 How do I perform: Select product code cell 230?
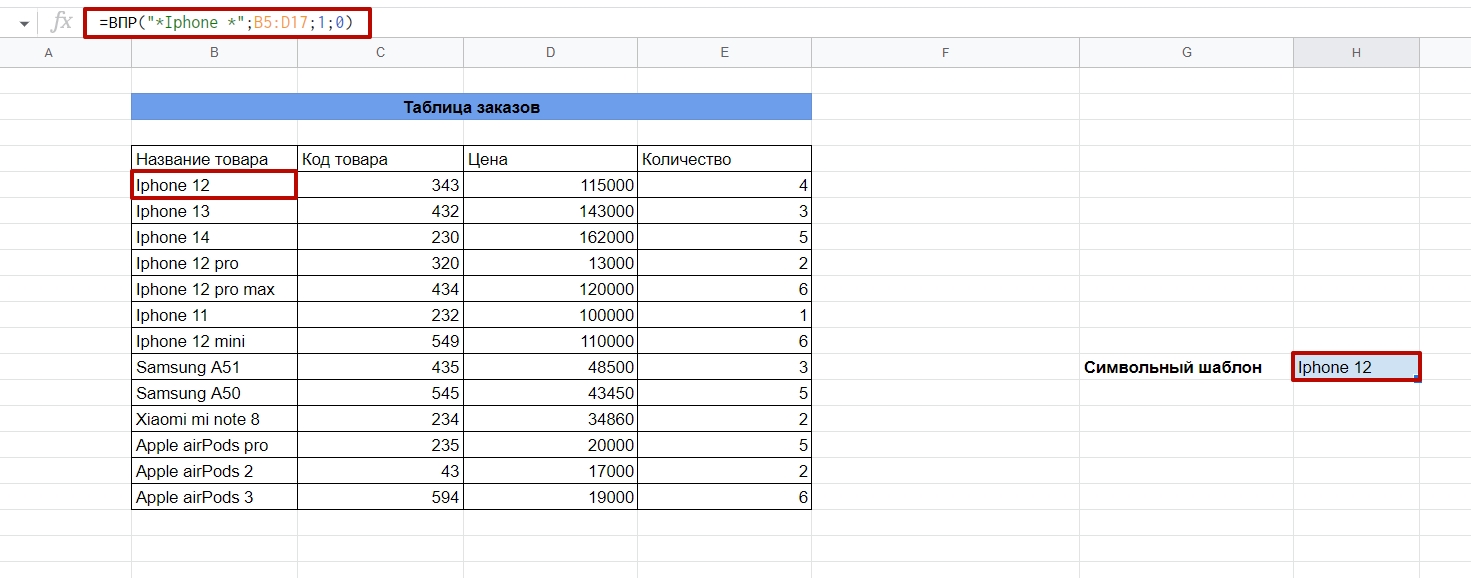point(380,237)
